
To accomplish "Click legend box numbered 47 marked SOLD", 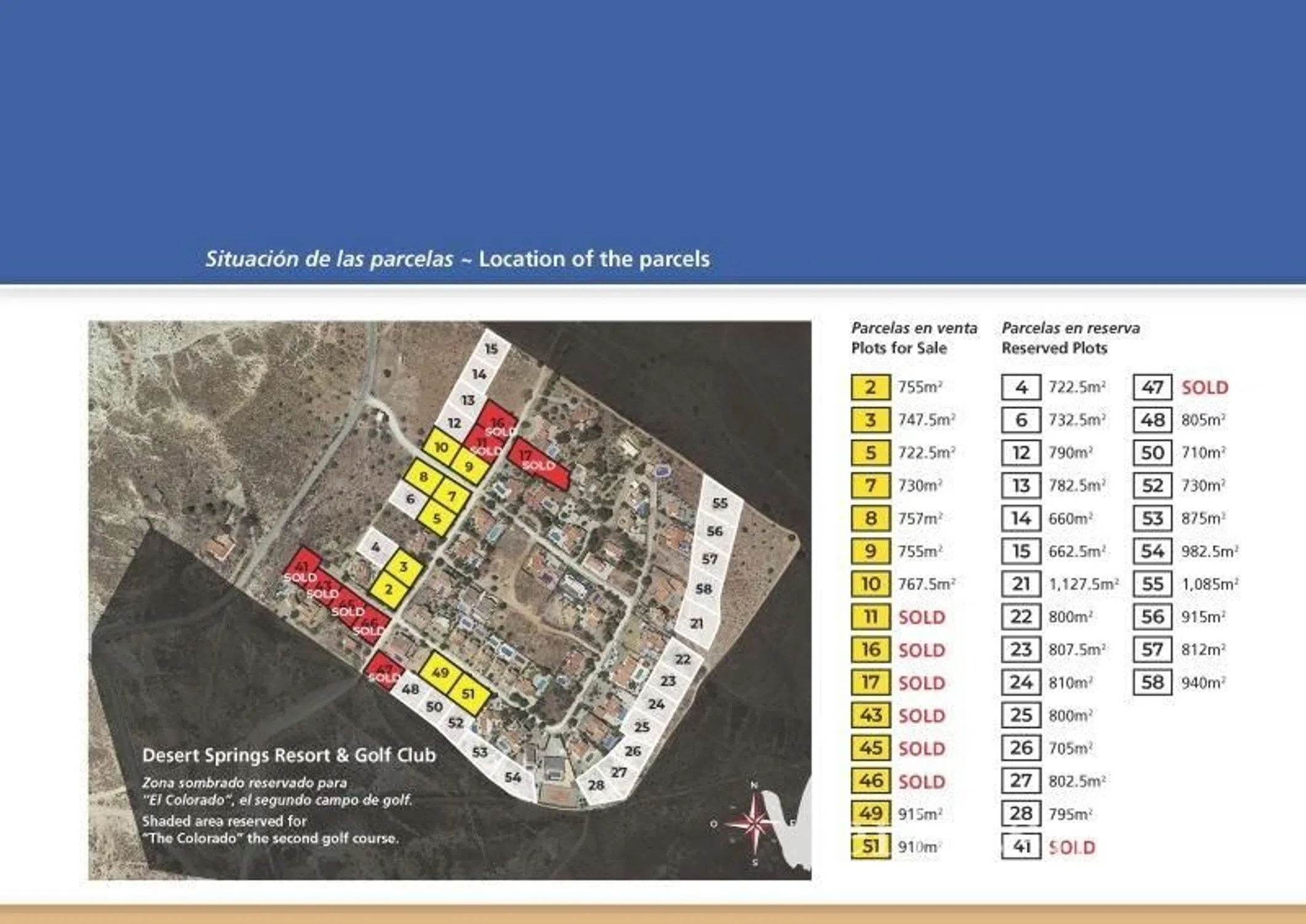I will pyautogui.click(x=1152, y=387).
